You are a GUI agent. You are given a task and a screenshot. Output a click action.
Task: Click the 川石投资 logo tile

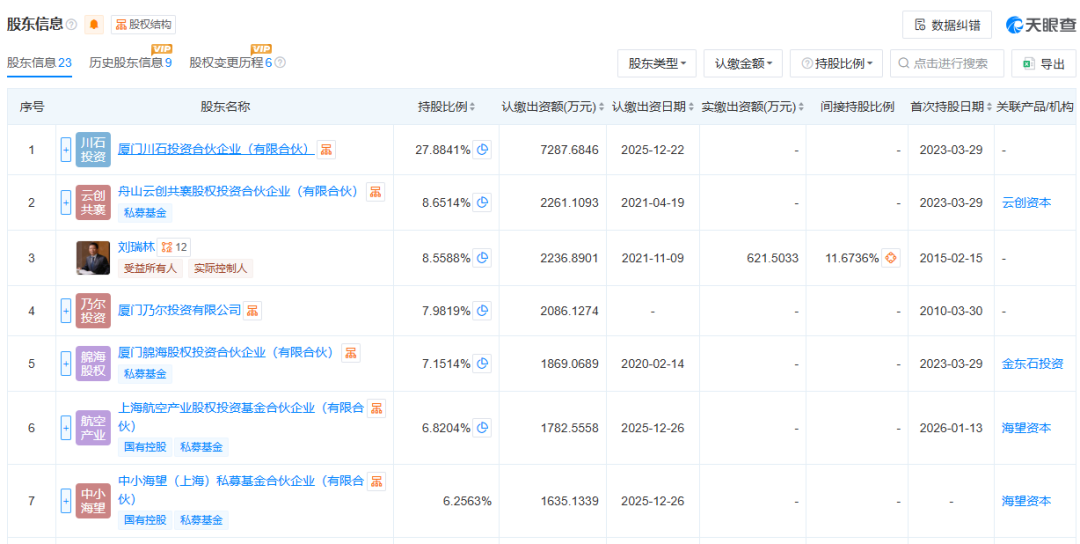pyautogui.click(x=93, y=149)
